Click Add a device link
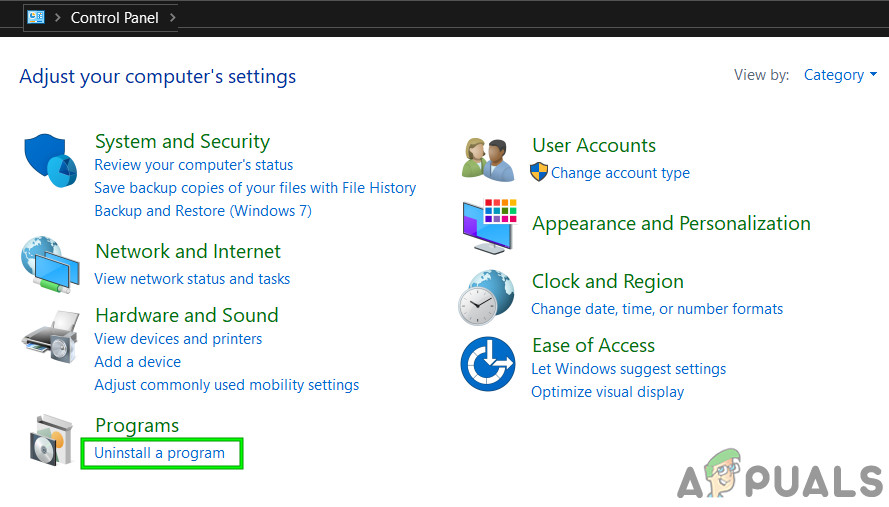Viewport: 889px width, 507px height. point(138,362)
